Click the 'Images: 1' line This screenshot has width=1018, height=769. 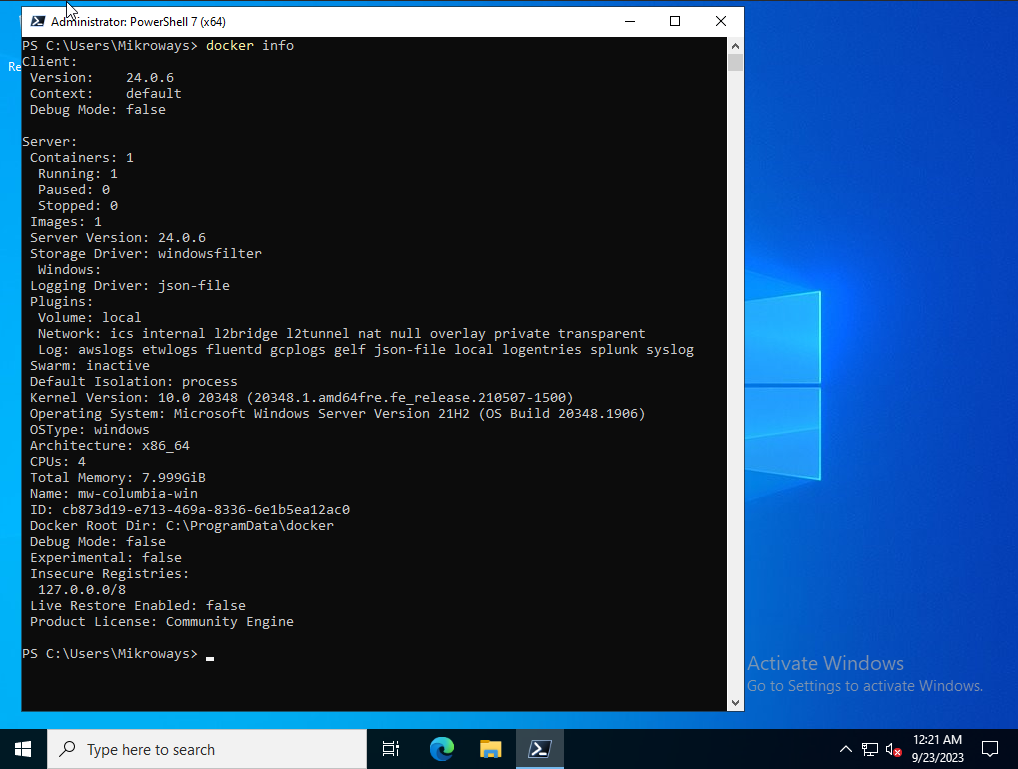[x=66, y=222]
